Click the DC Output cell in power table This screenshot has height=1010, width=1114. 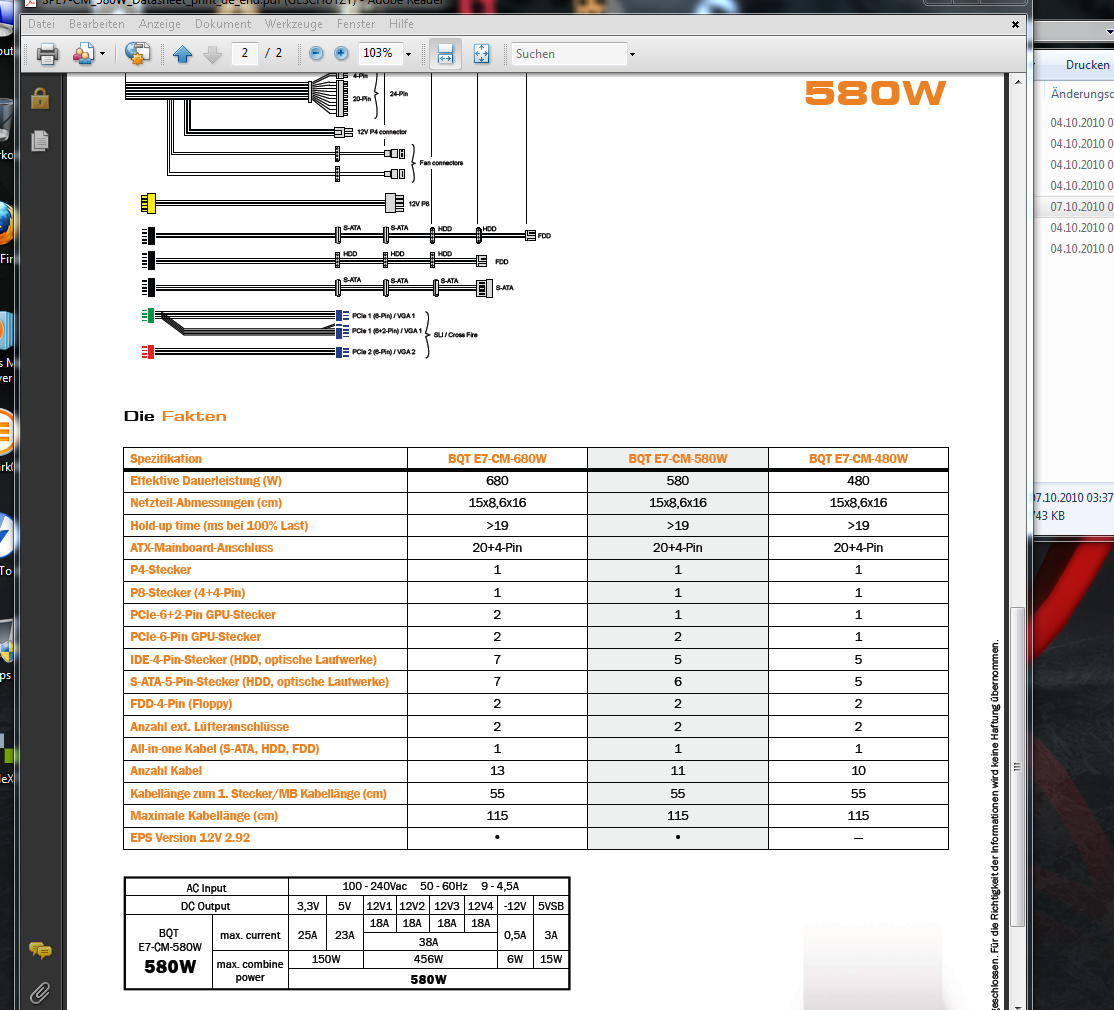pos(205,906)
